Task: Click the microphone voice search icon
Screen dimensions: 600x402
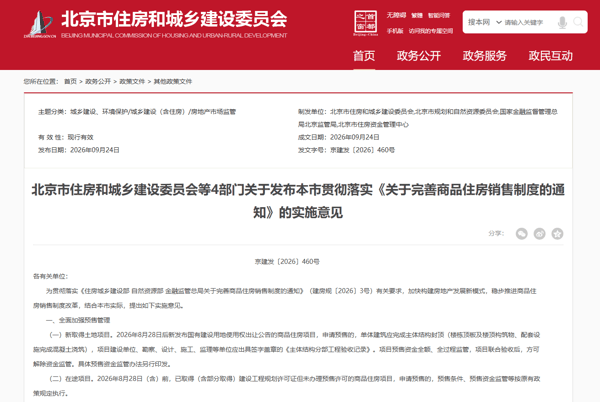Action: coord(562,23)
